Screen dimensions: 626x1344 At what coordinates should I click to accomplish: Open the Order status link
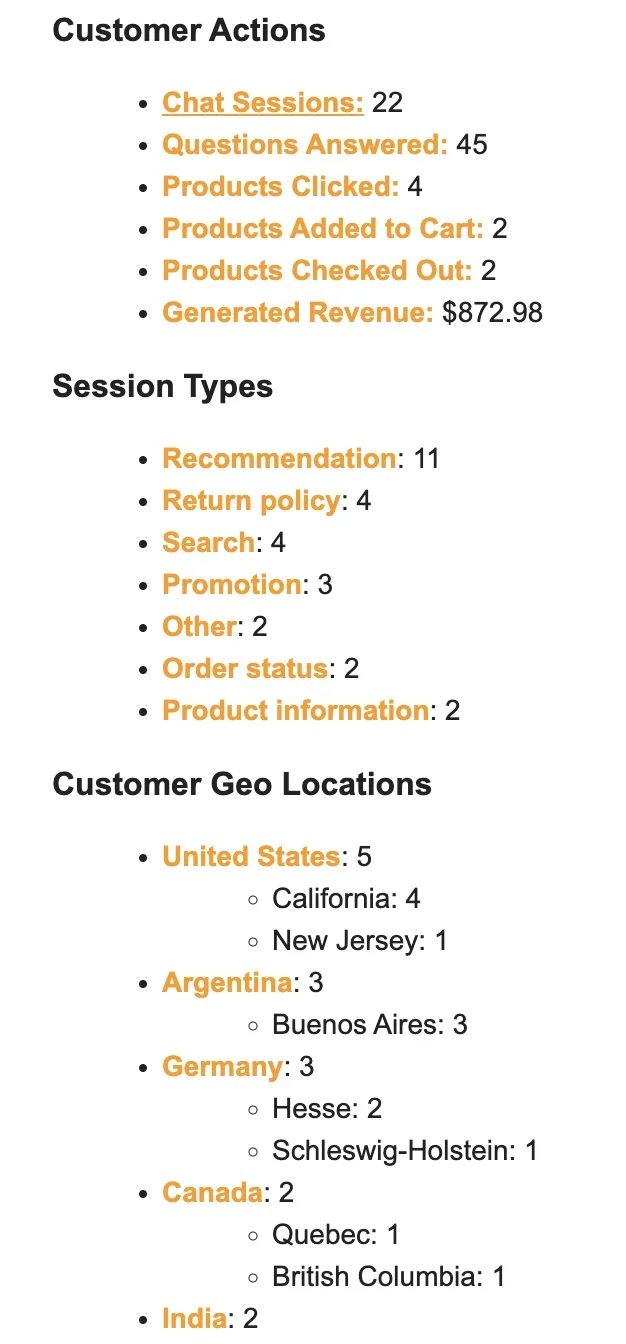(245, 669)
